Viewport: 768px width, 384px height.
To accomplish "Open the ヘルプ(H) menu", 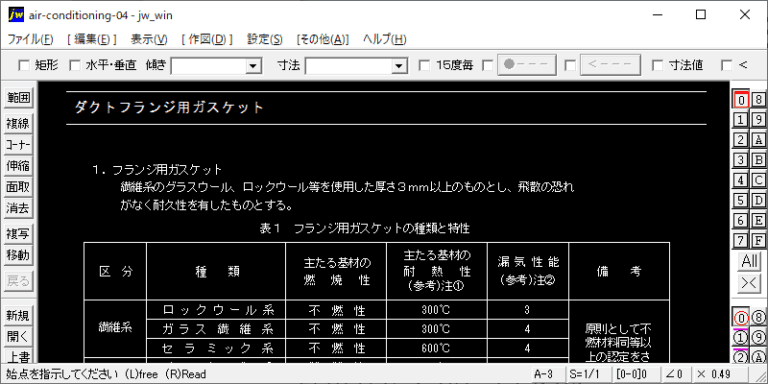I will (384, 39).
